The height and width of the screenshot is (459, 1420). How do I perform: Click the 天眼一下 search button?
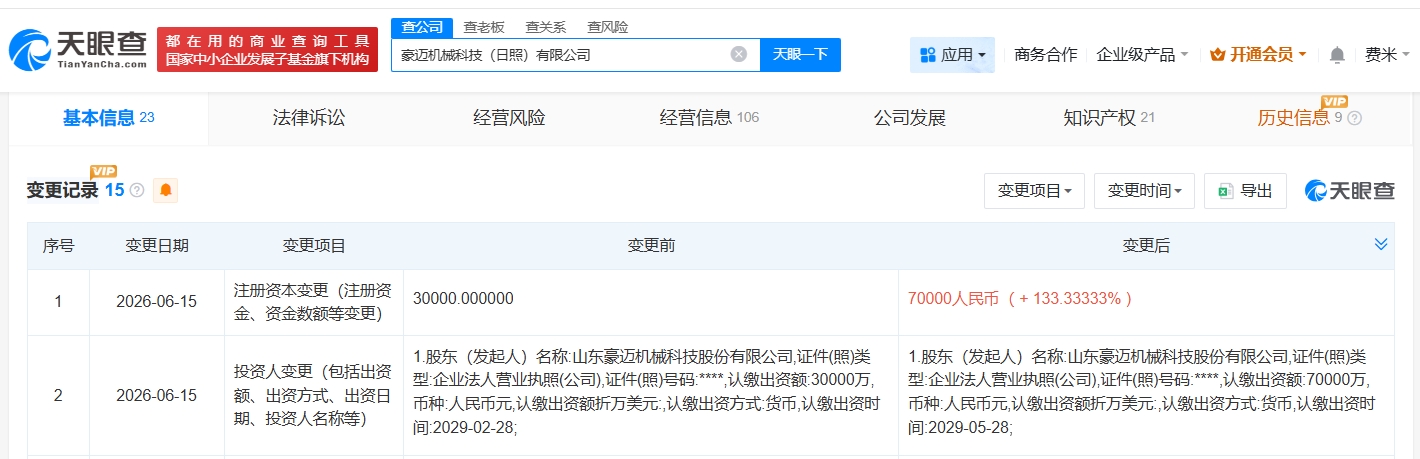click(x=800, y=54)
